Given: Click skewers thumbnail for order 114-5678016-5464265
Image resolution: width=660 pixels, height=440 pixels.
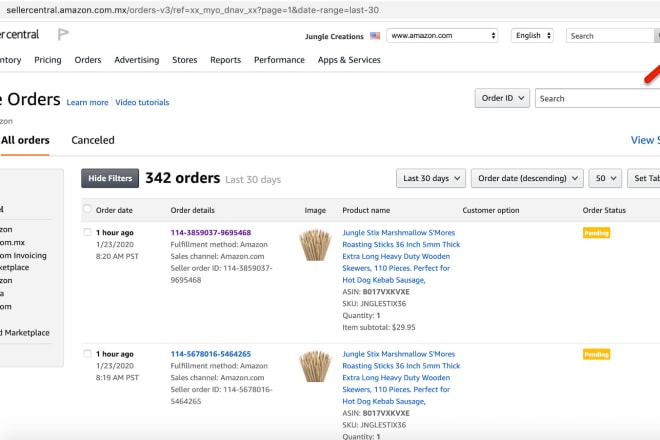Looking at the screenshot, I should tap(315, 366).
